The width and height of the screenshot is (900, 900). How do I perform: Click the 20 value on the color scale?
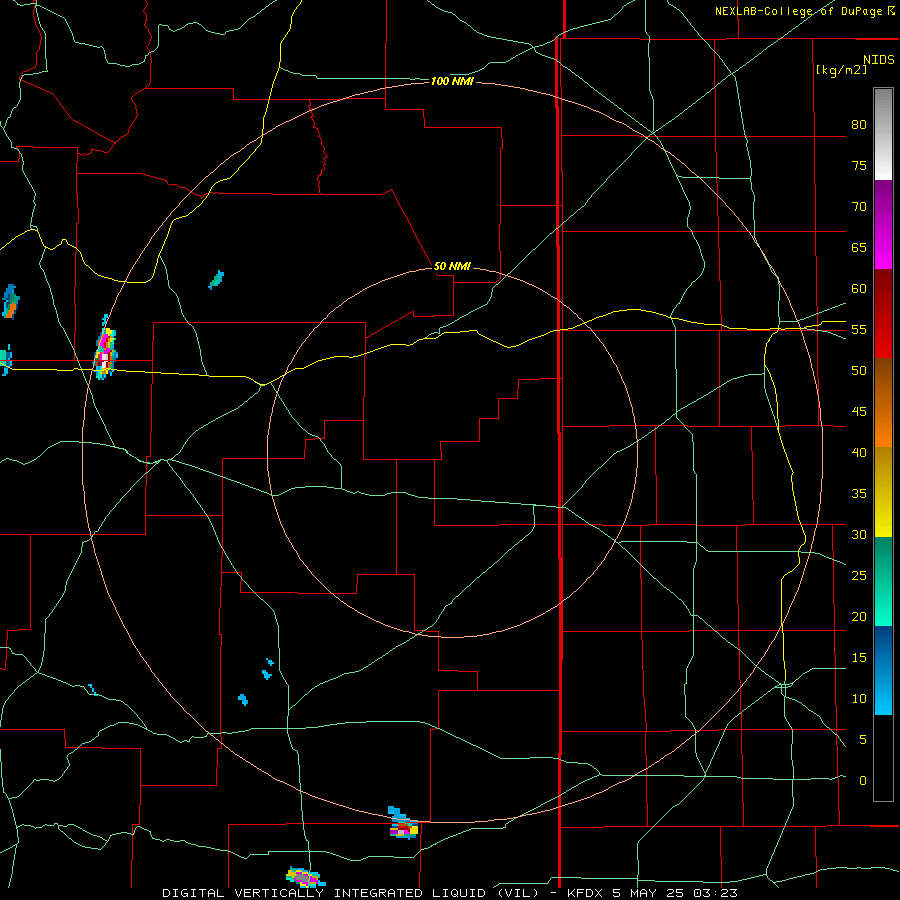pyautogui.click(x=859, y=616)
